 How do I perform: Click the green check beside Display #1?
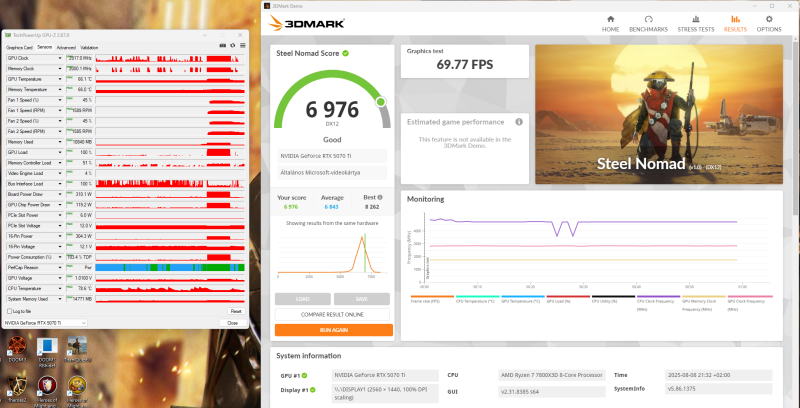coord(312,390)
